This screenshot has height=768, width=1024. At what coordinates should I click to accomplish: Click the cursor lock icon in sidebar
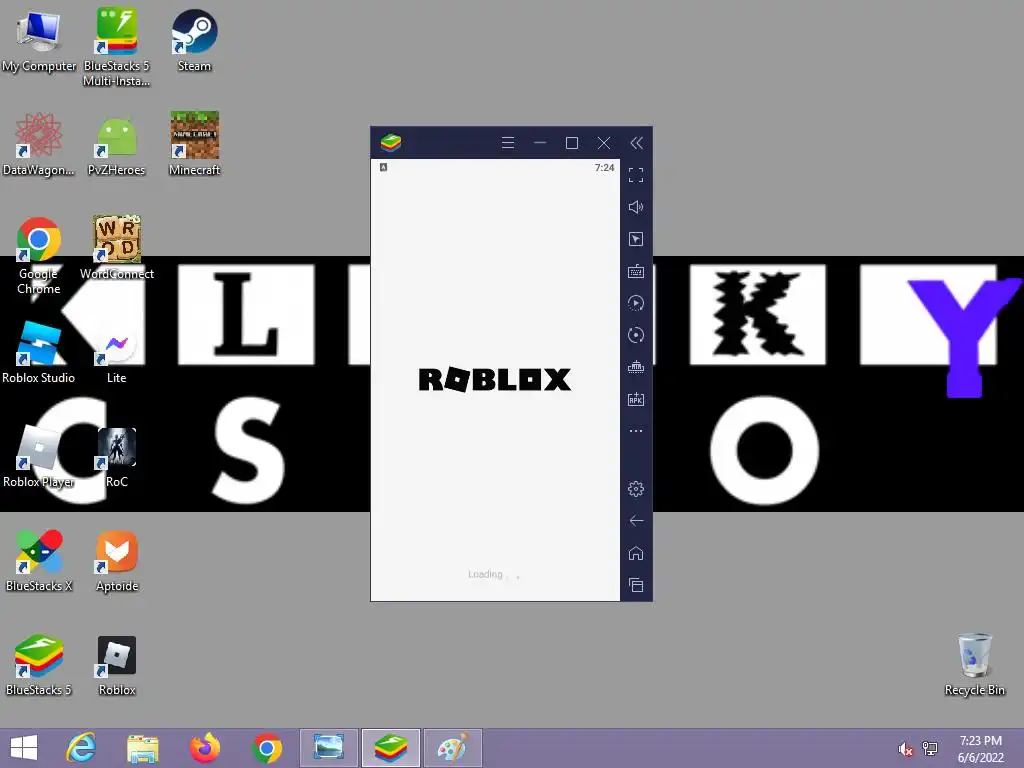(636, 239)
